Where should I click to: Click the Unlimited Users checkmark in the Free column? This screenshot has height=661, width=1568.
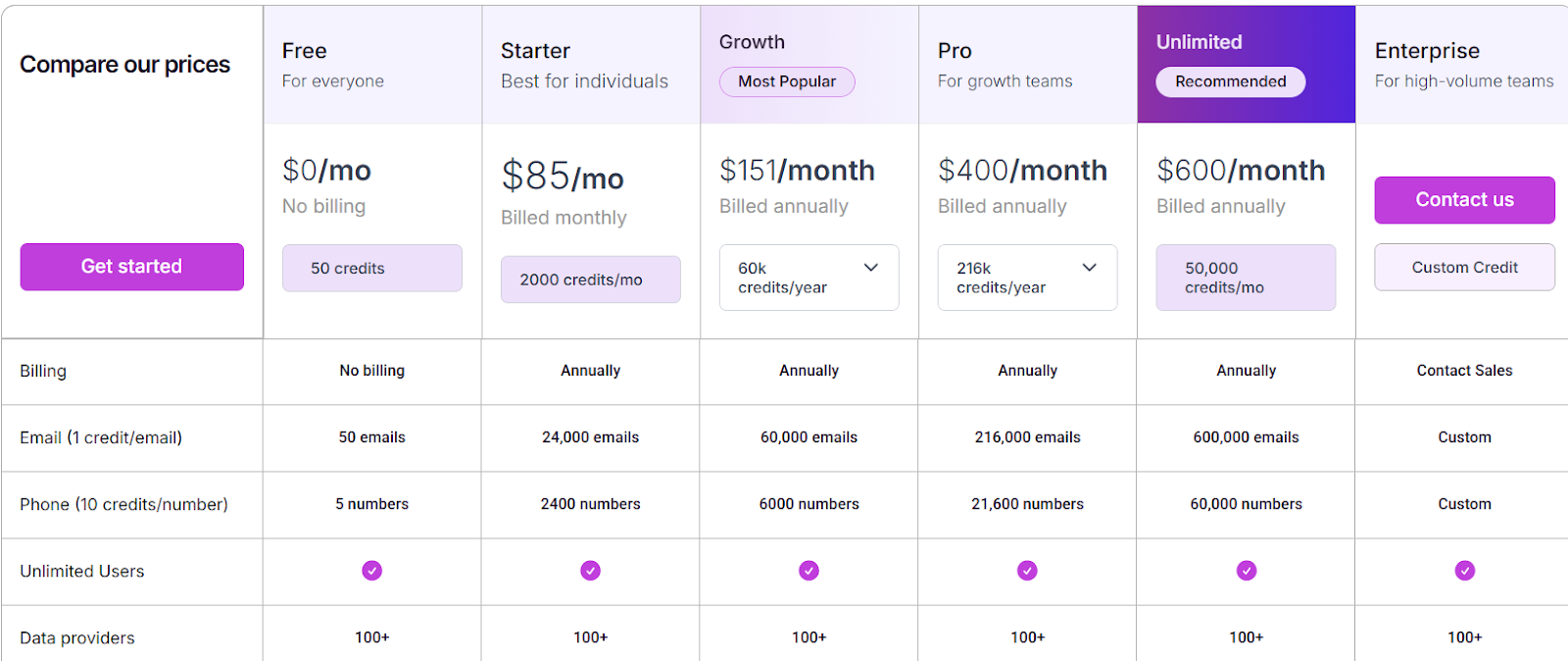pyautogui.click(x=371, y=571)
